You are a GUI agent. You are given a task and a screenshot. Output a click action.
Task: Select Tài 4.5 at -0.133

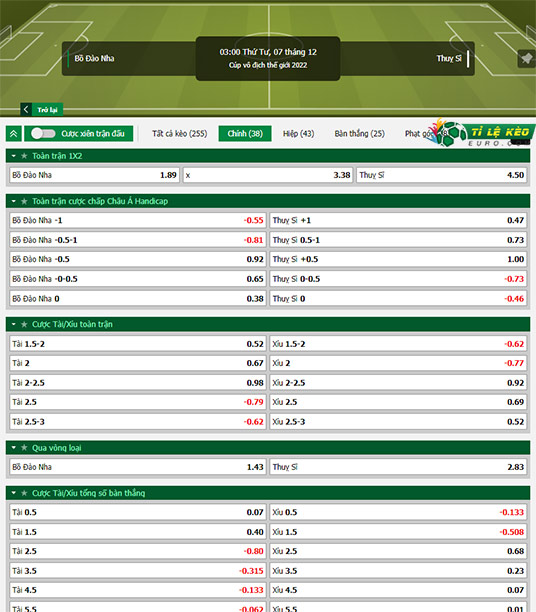pos(137,590)
